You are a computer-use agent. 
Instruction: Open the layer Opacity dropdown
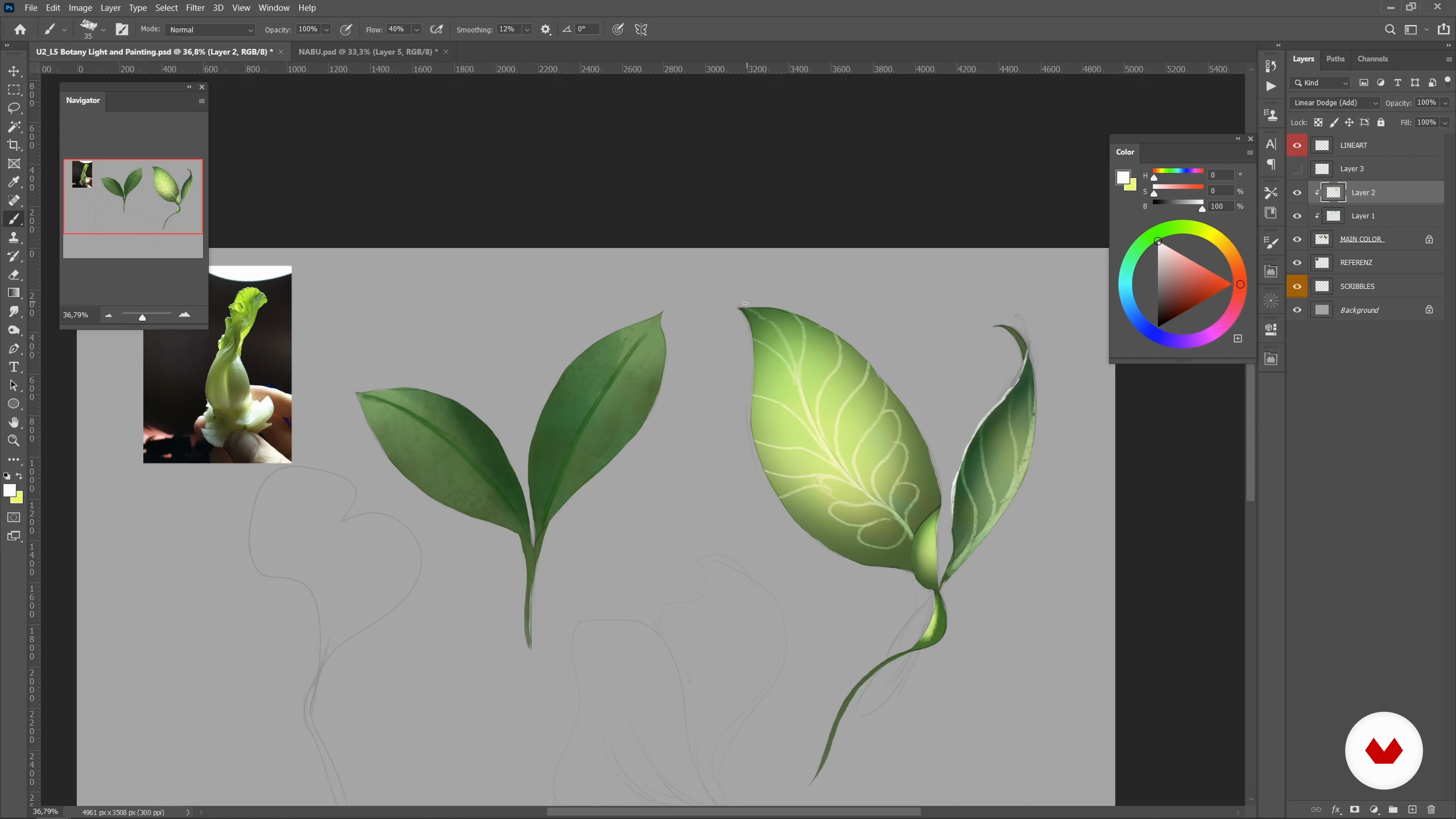pyautogui.click(x=1445, y=103)
